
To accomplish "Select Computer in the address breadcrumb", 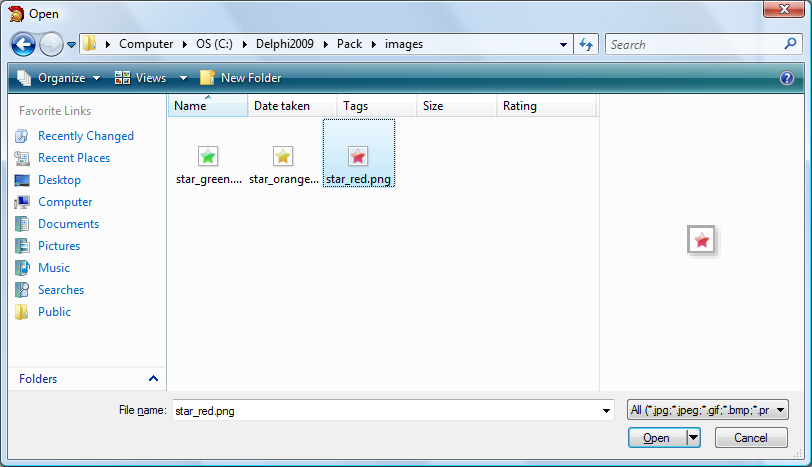I will 146,44.
